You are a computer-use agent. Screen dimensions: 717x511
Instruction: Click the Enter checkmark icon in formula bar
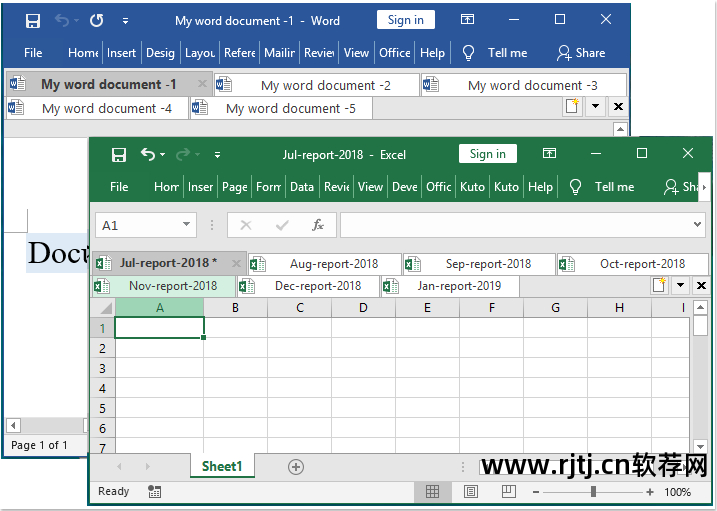point(282,225)
